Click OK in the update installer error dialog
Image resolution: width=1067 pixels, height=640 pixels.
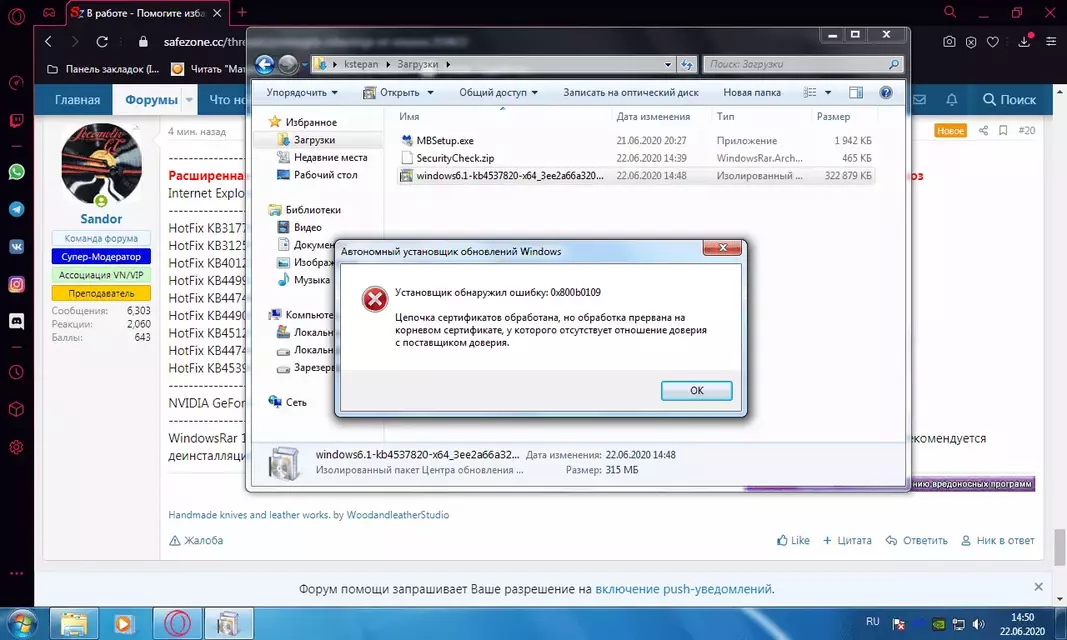[x=696, y=390]
